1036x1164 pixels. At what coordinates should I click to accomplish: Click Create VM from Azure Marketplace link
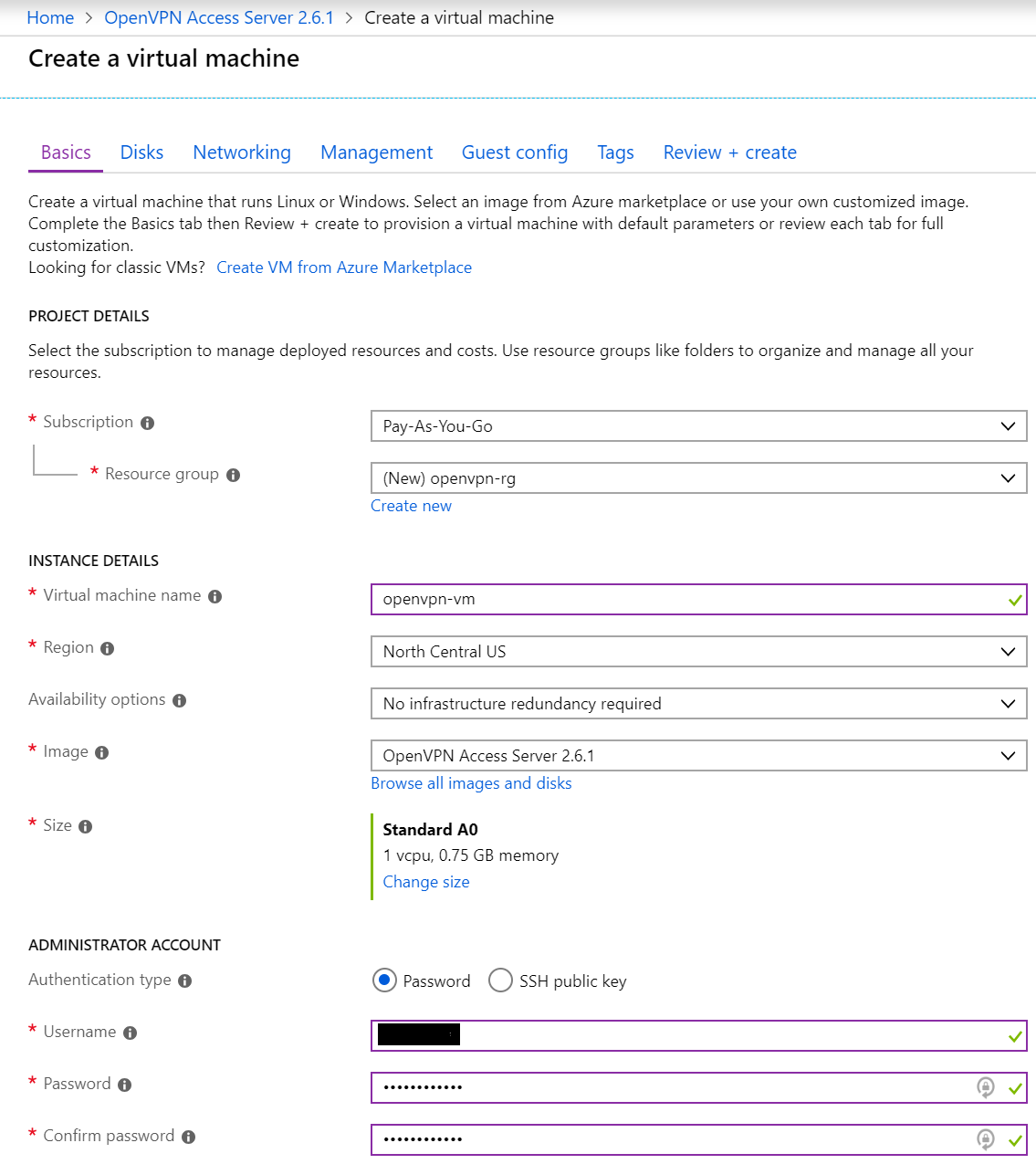[x=344, y=267]
